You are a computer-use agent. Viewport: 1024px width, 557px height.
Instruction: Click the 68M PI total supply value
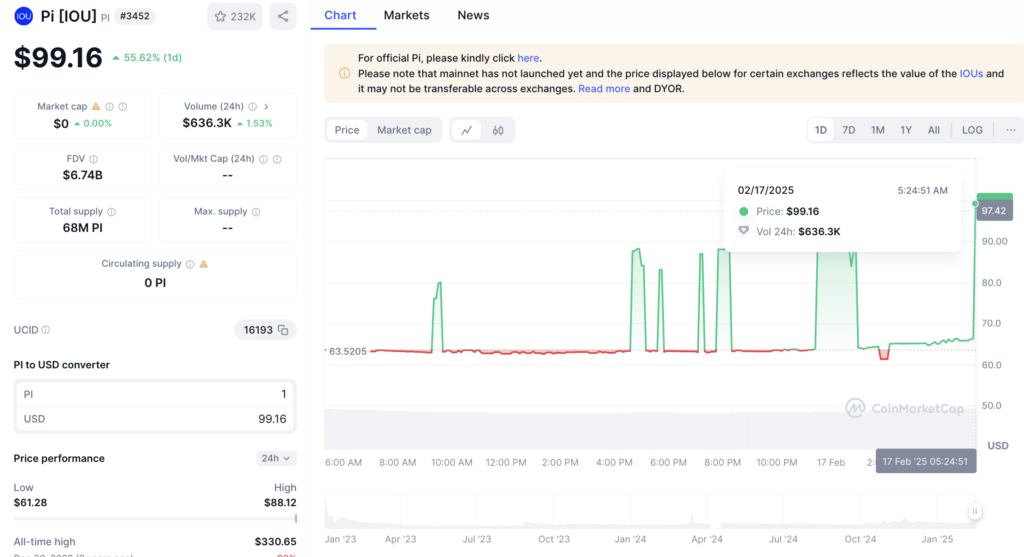click(x=82, y=228)
